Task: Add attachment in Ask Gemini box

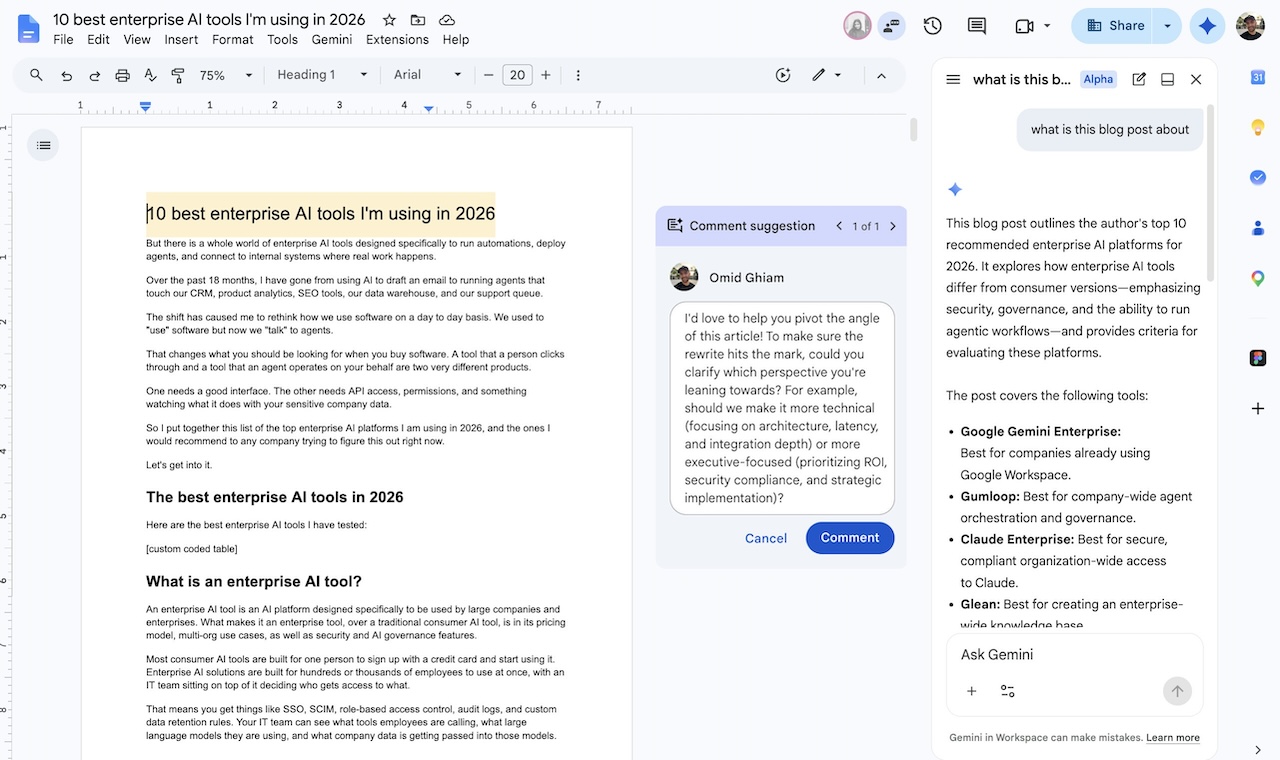Action: pyautogui.click(x=971, y=691)
